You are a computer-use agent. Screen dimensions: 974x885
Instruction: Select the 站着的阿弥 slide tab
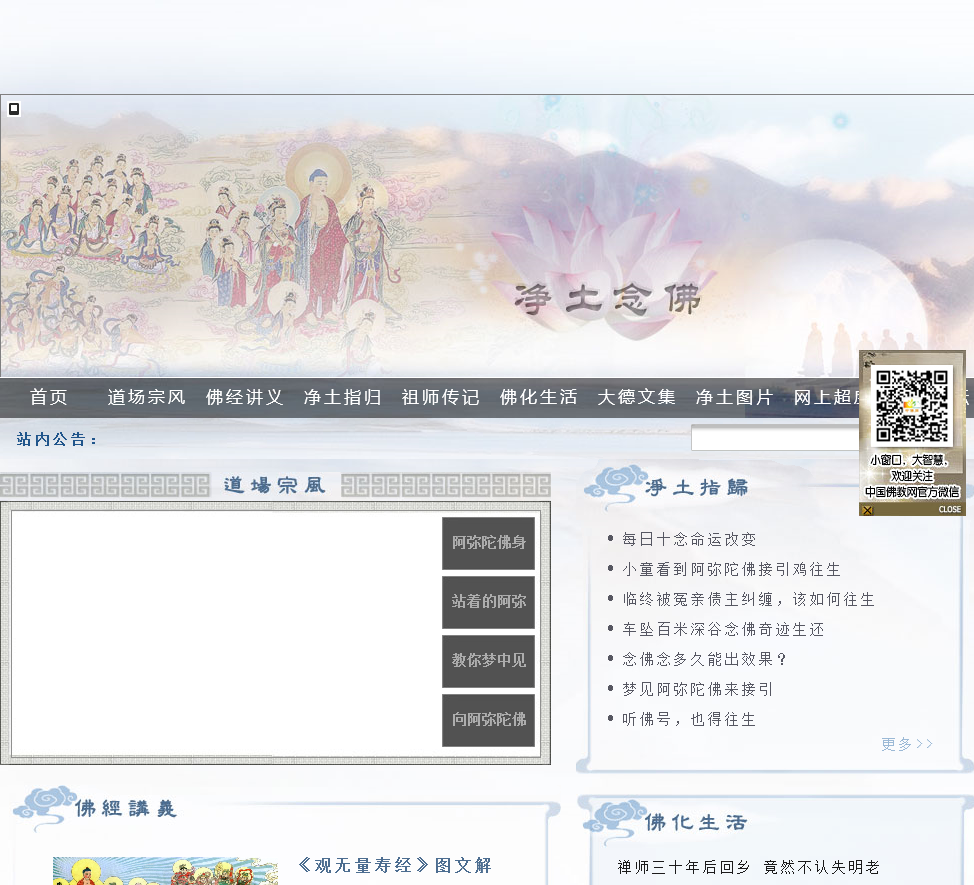[488, 602]
